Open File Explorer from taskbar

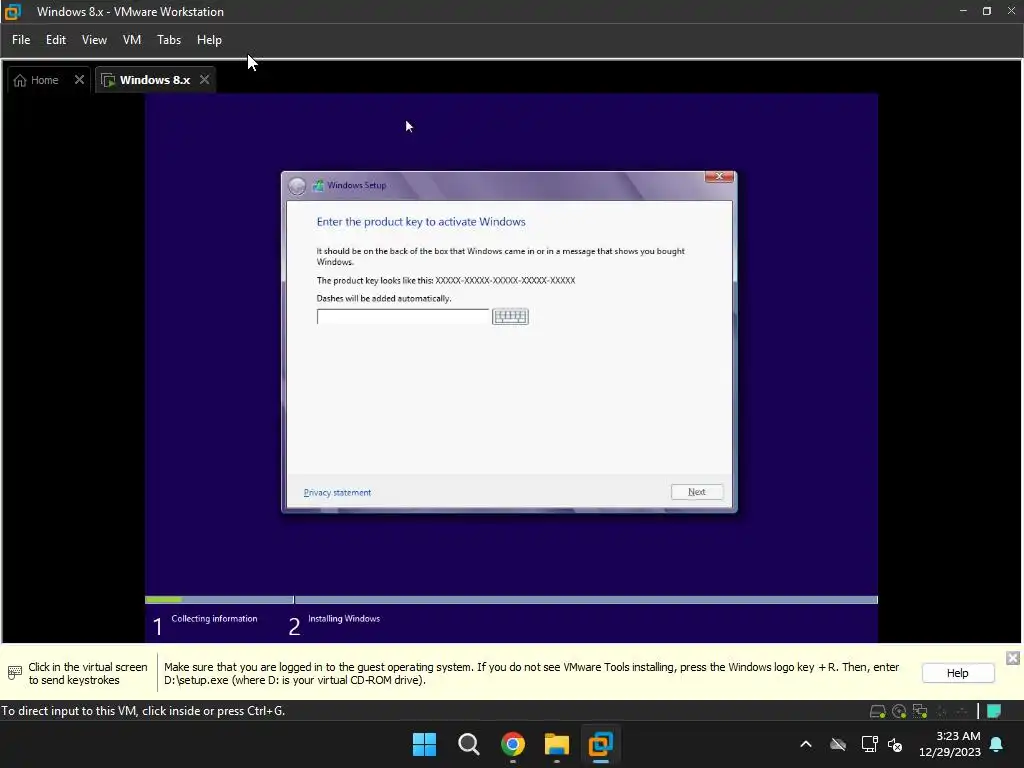tap(556, 744)
